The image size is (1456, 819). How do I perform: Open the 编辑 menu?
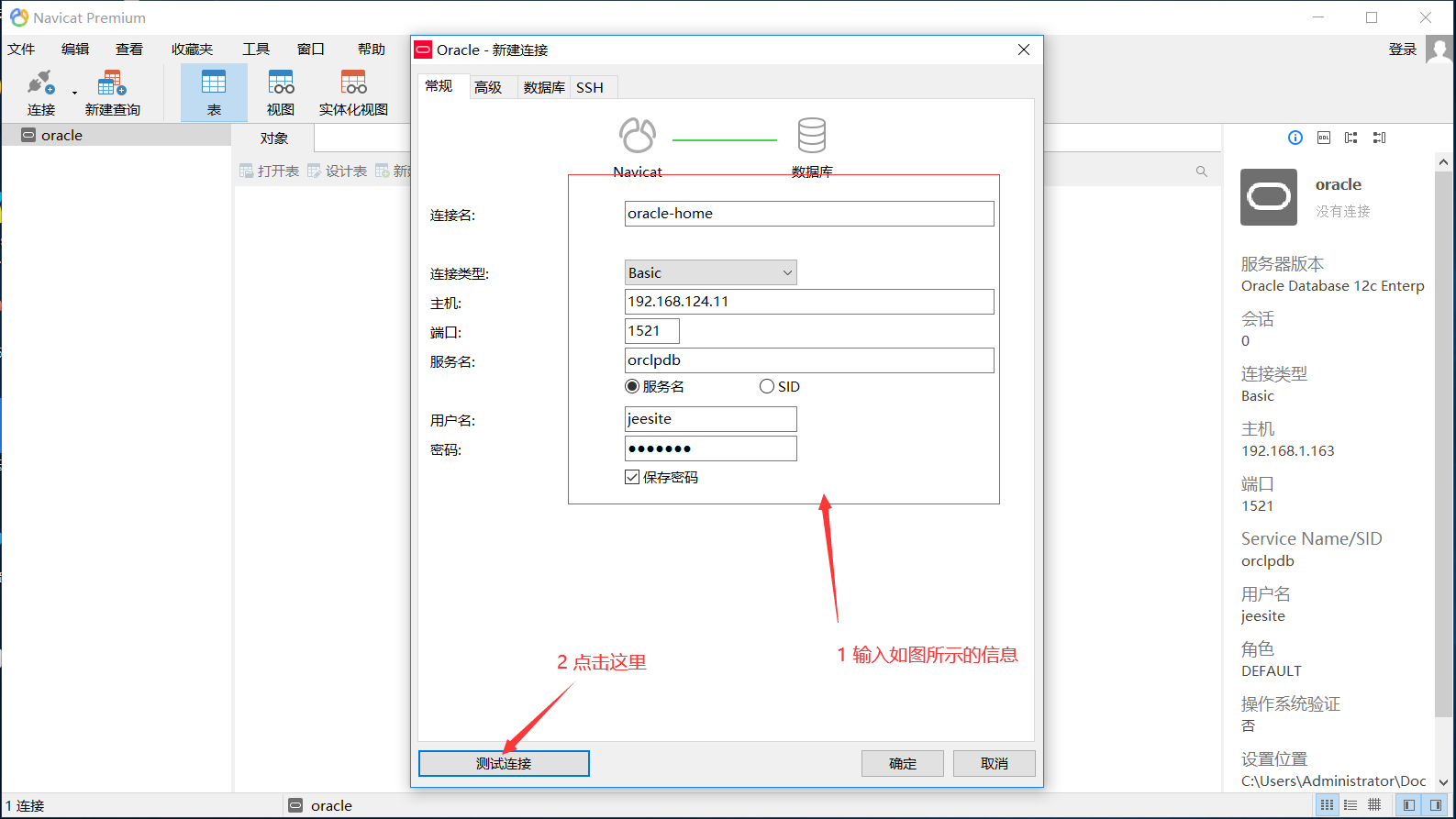click(x=75, y=50)
